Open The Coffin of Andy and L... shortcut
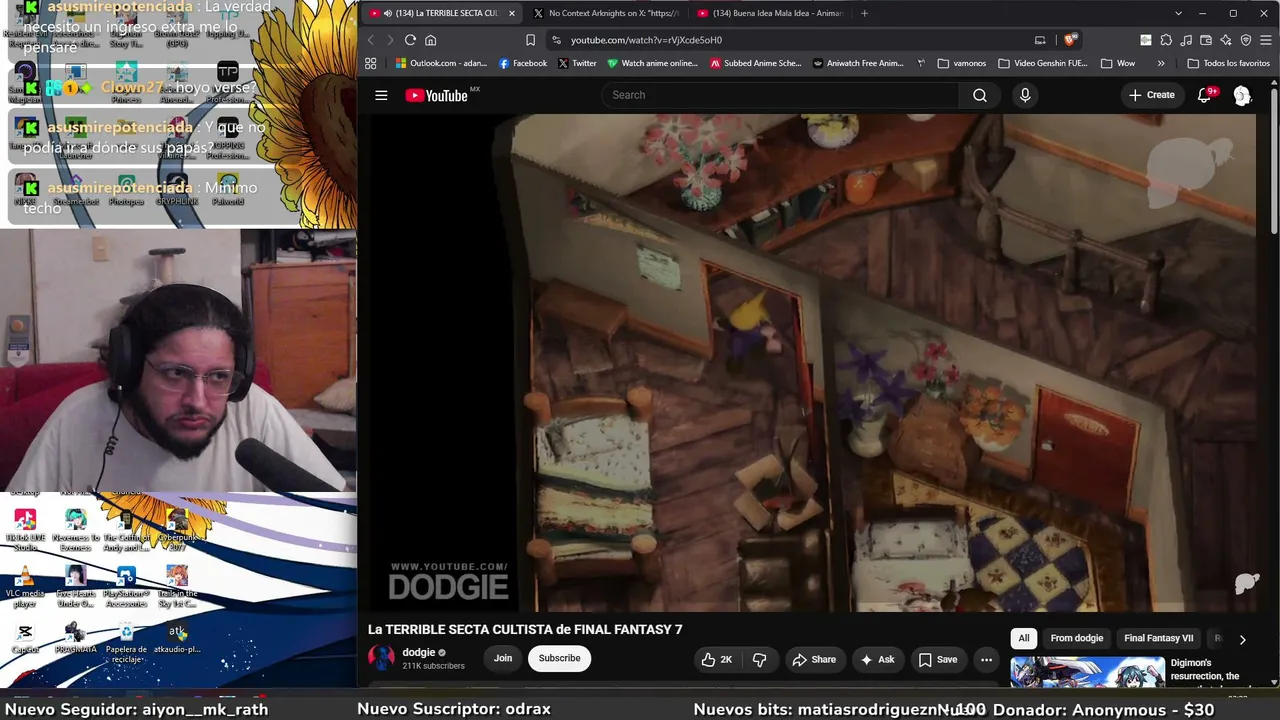The width and height of the screenshot is (1280, 720). click(x=126, y=529)
